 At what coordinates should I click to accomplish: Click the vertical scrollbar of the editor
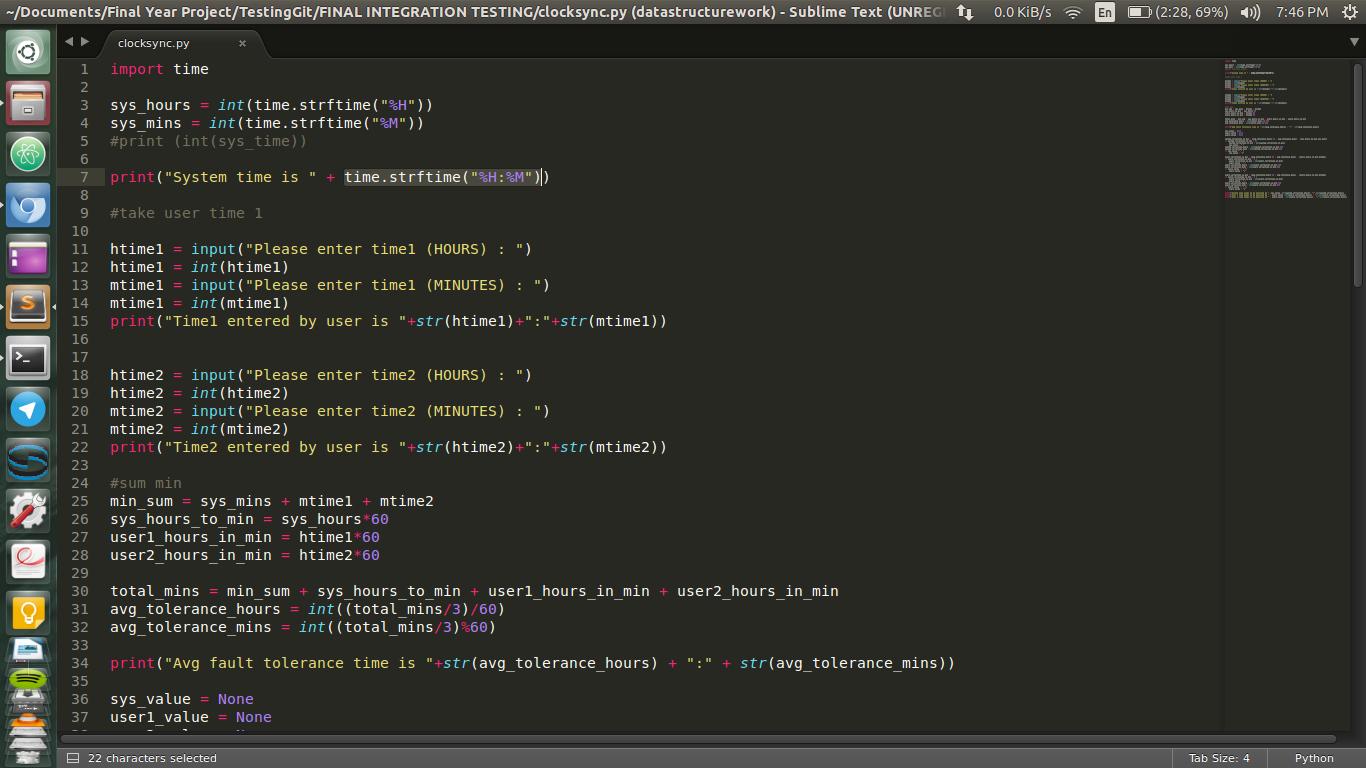1355,175
